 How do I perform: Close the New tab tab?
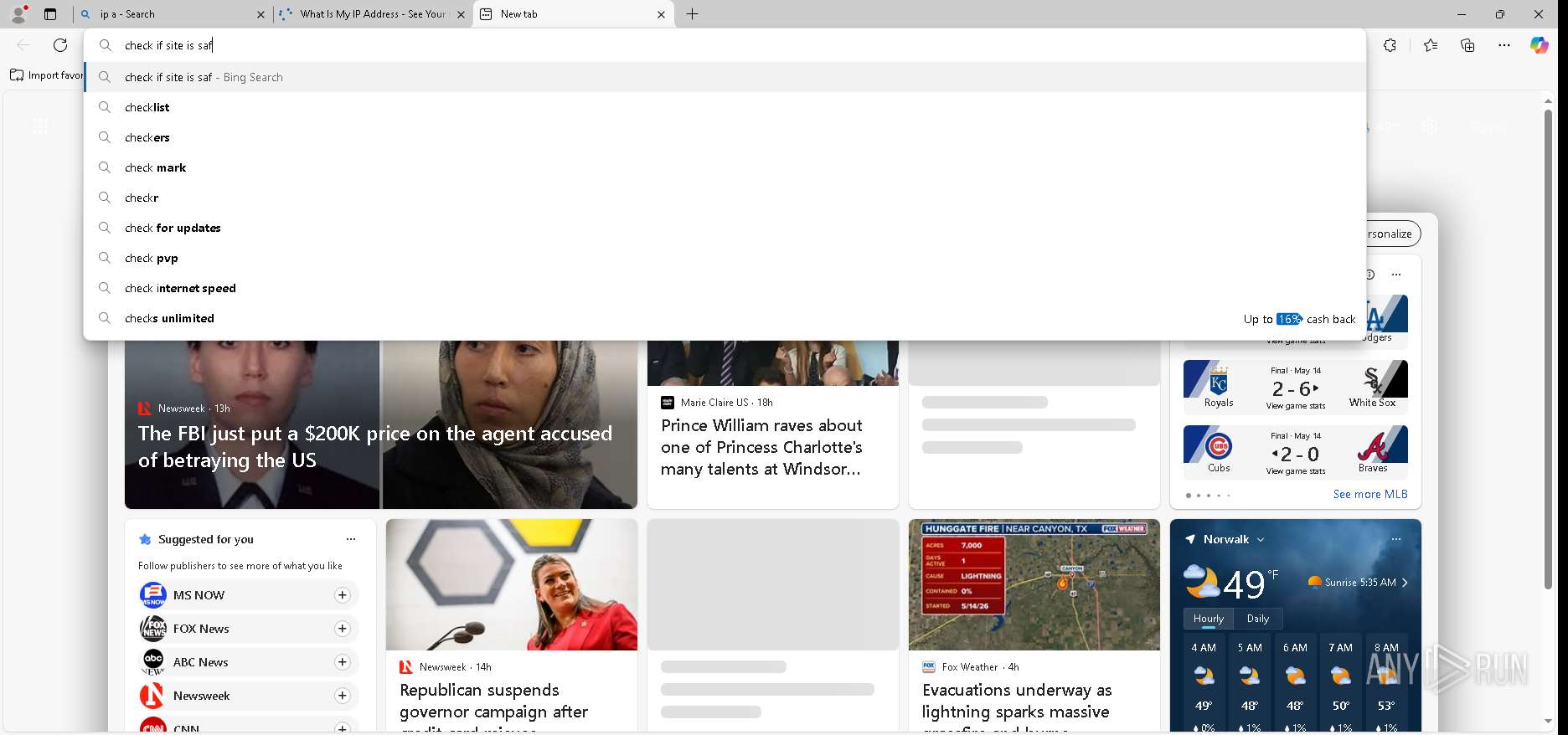pyautogui.click(x=661, y=14)
